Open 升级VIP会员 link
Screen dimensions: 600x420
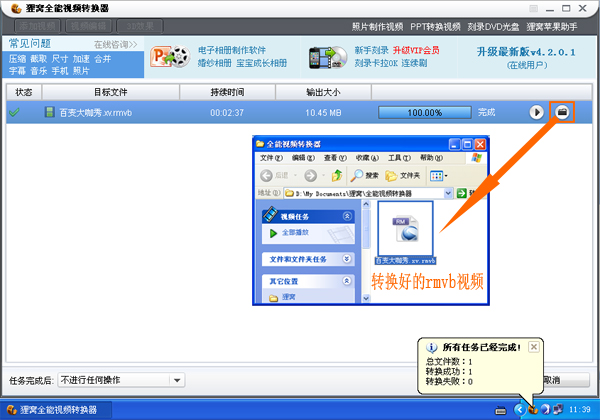[x=416, y=50]
